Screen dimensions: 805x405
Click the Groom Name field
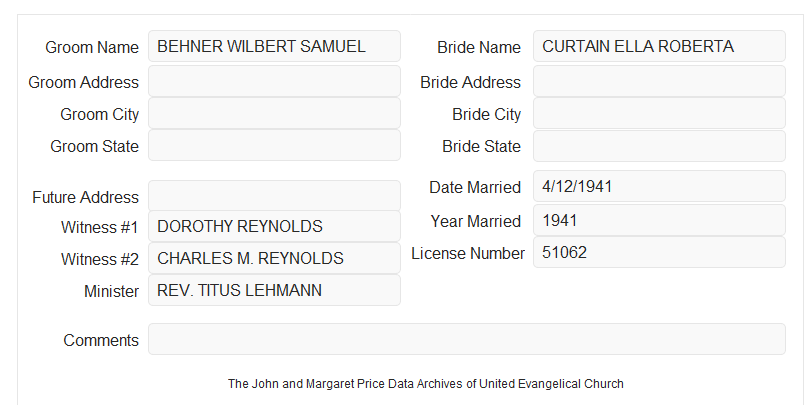tap(274, 46)
